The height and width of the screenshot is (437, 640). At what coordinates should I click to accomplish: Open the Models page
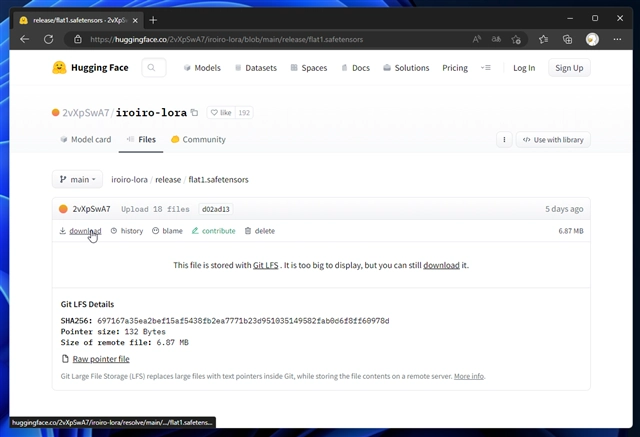coord(202,68)
